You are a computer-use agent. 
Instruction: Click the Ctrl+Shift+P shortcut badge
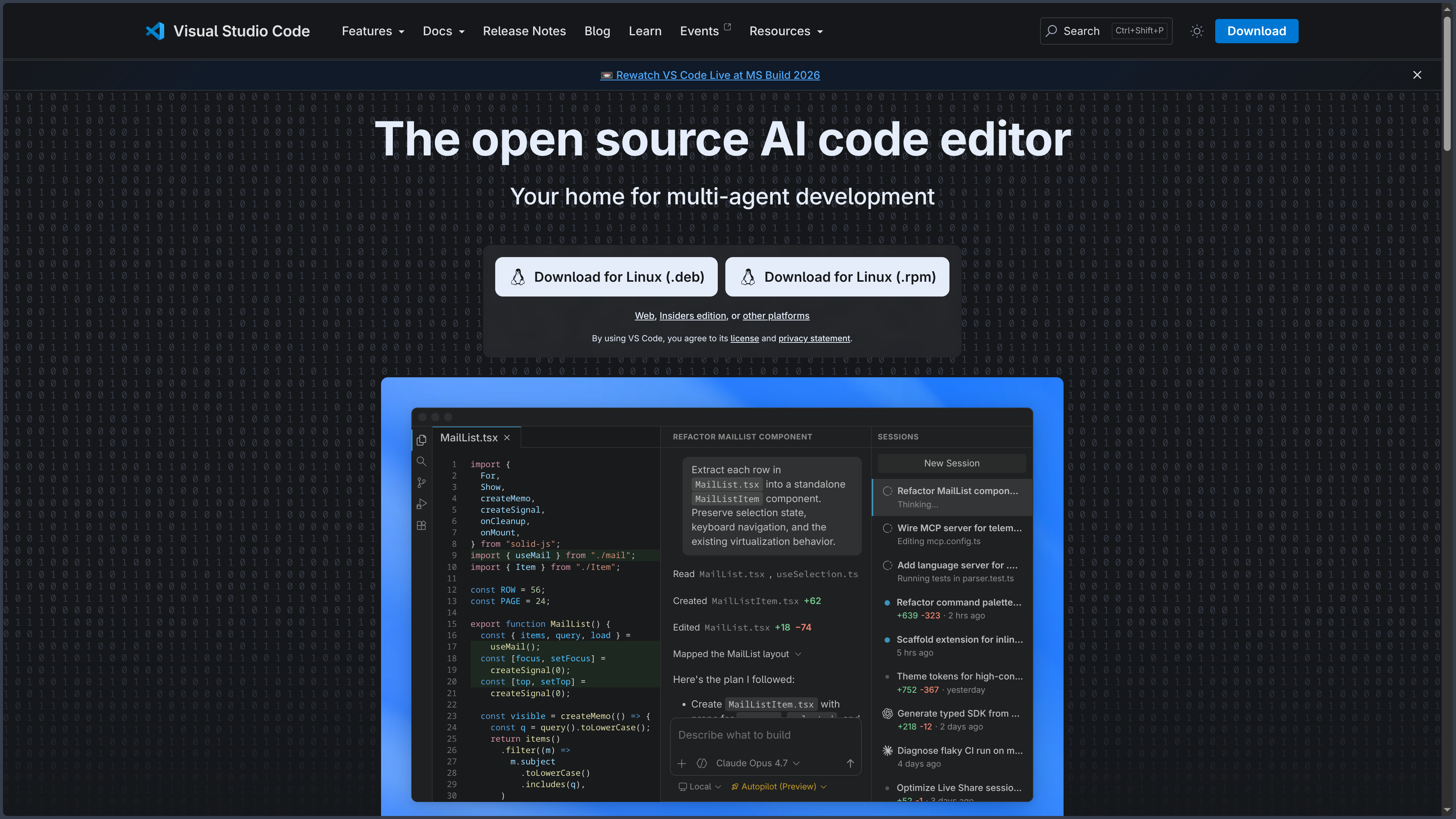pos(1139,30)
